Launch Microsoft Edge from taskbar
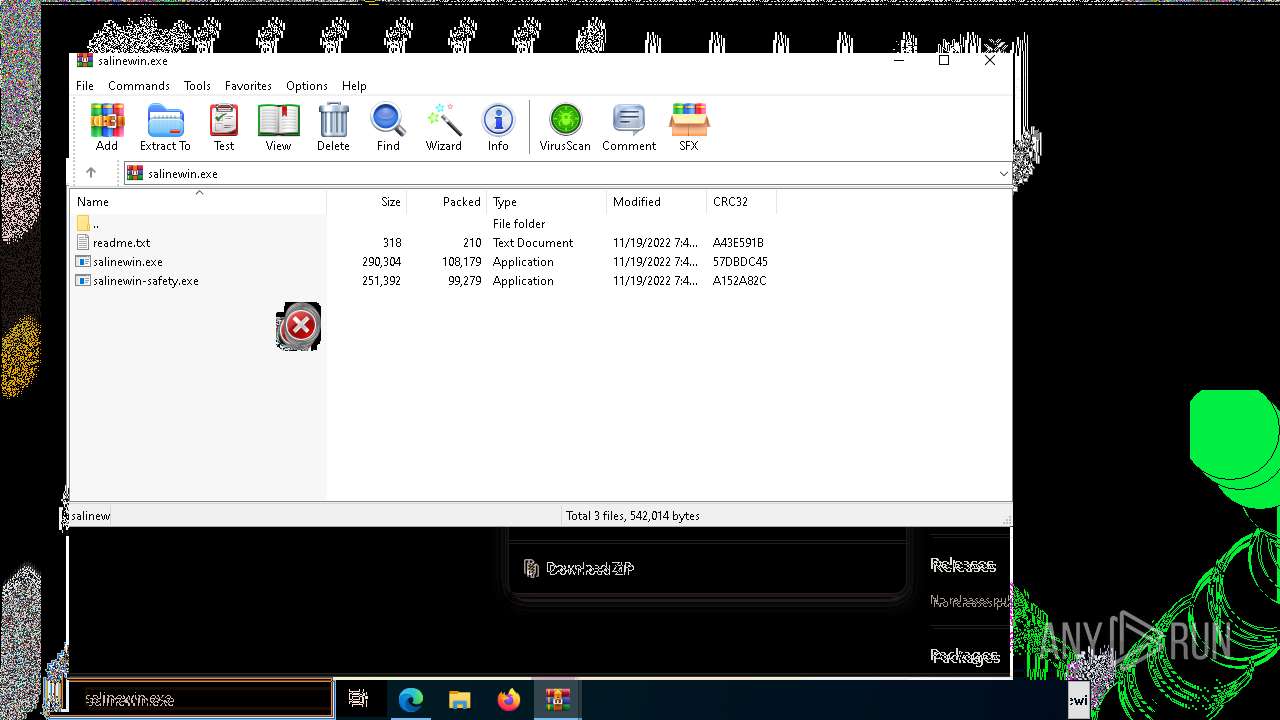The image size is (1280, 720). tap(410, 700)
